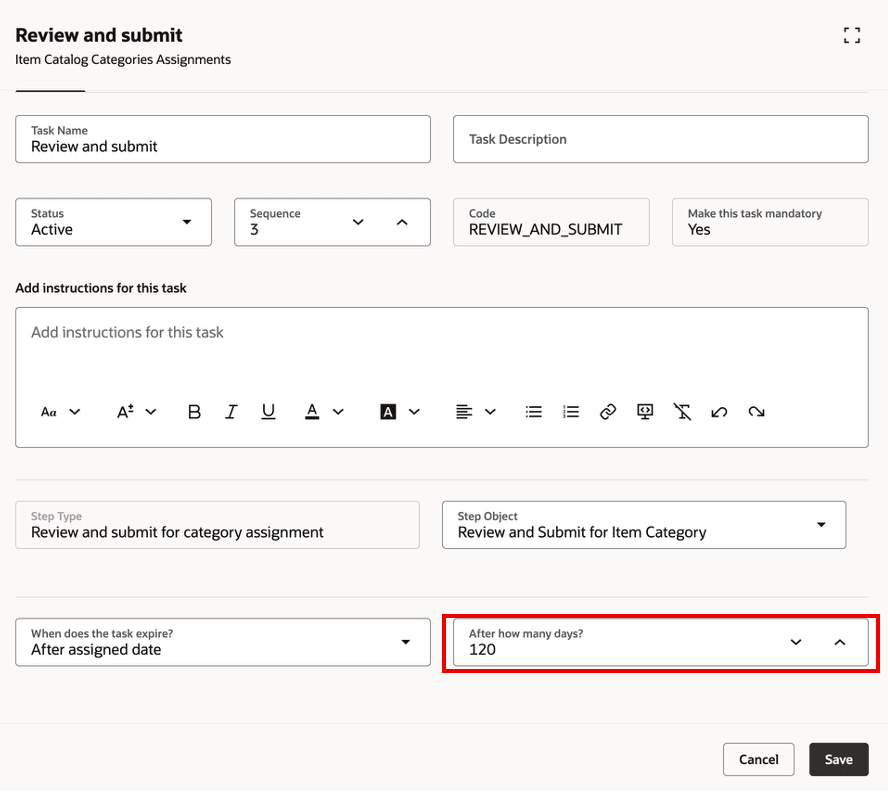Clear text formatting in the editor
888x800 pixels.
[682, 412]
